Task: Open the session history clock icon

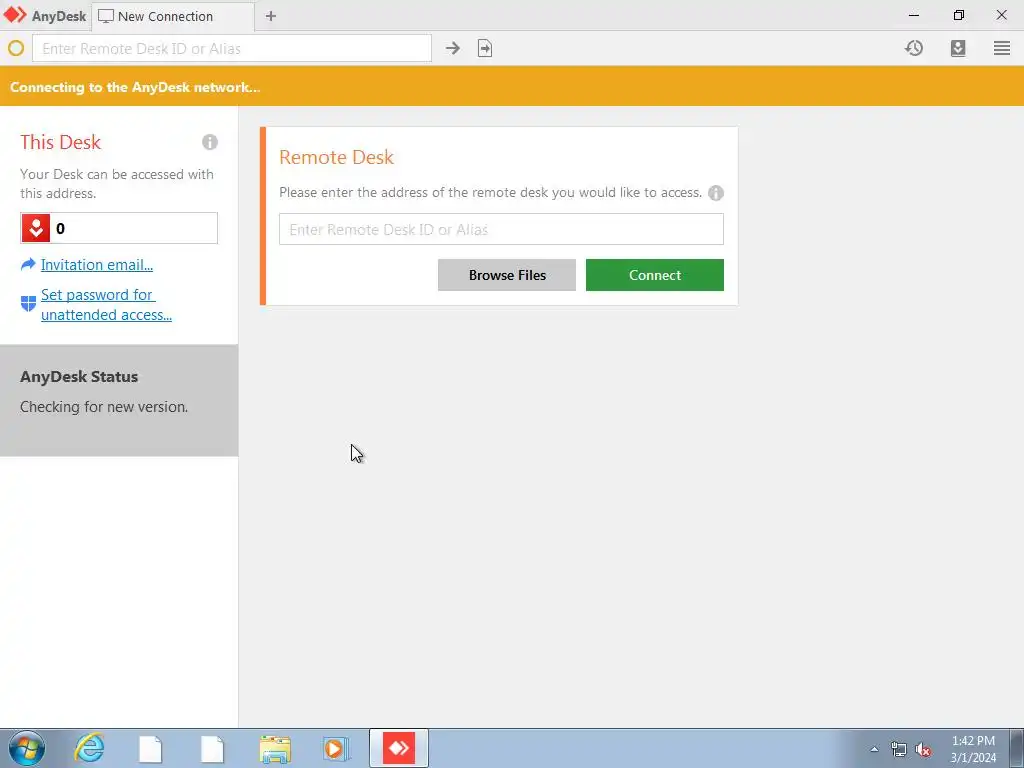Action: click(914, 48)
